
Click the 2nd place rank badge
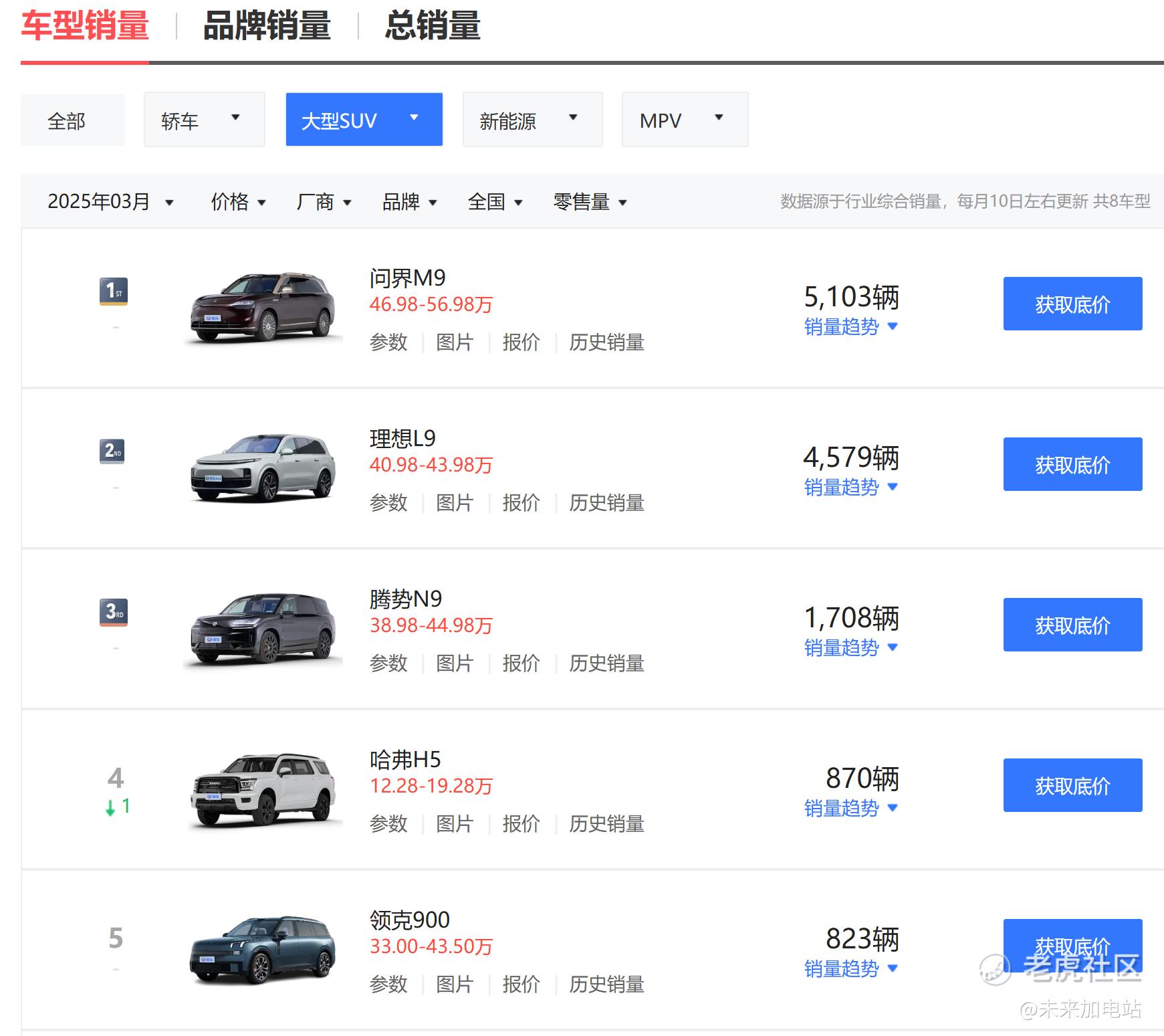point(114,451)
